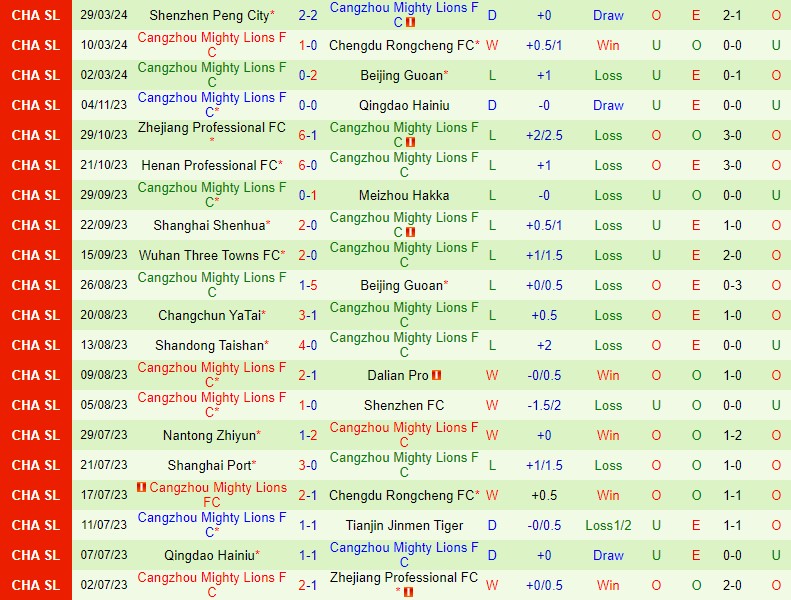
Task: Click the 4-0 score of Shandong Taishan match
Action: pyautogui.click(x=308, y=345)
